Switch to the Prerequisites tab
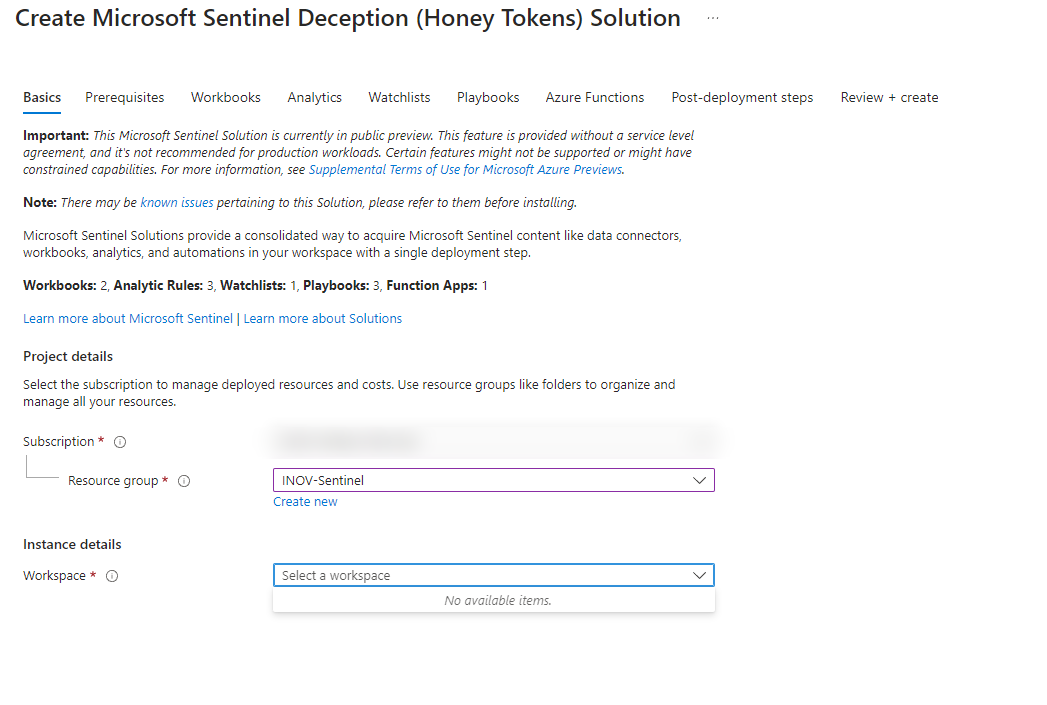Image resolution: width=1047 pixels, height=705 pixels. [124, 97]
